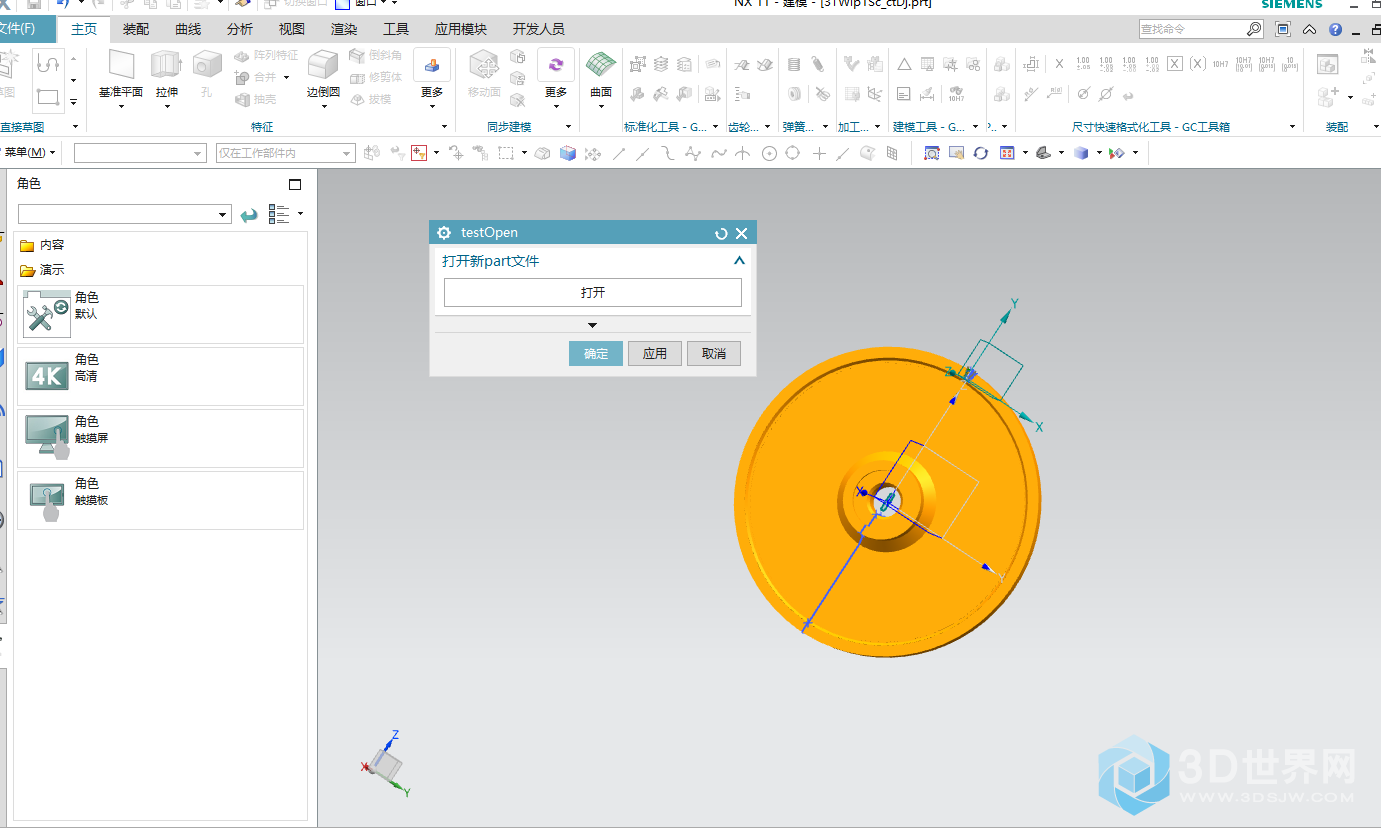Reset the testOpen dialog
1381x829 pixels.
point(721,233)
